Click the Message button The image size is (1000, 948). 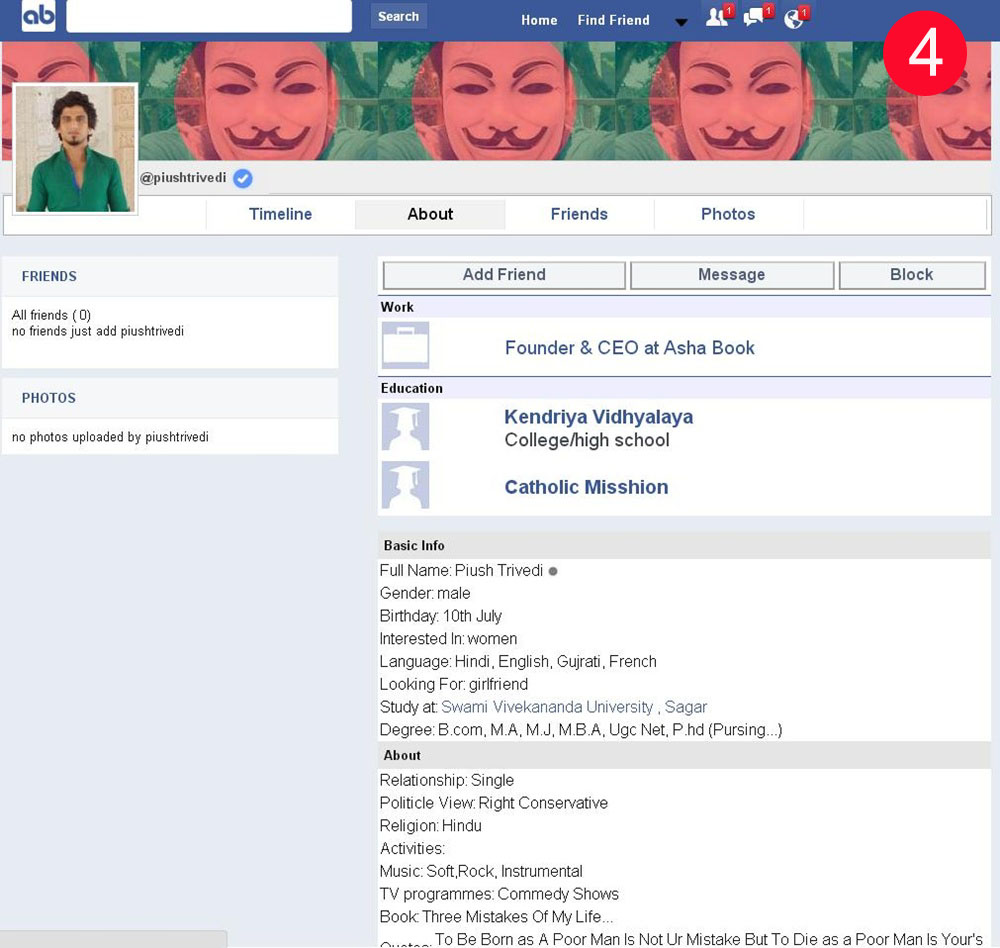tap(732, 275)
